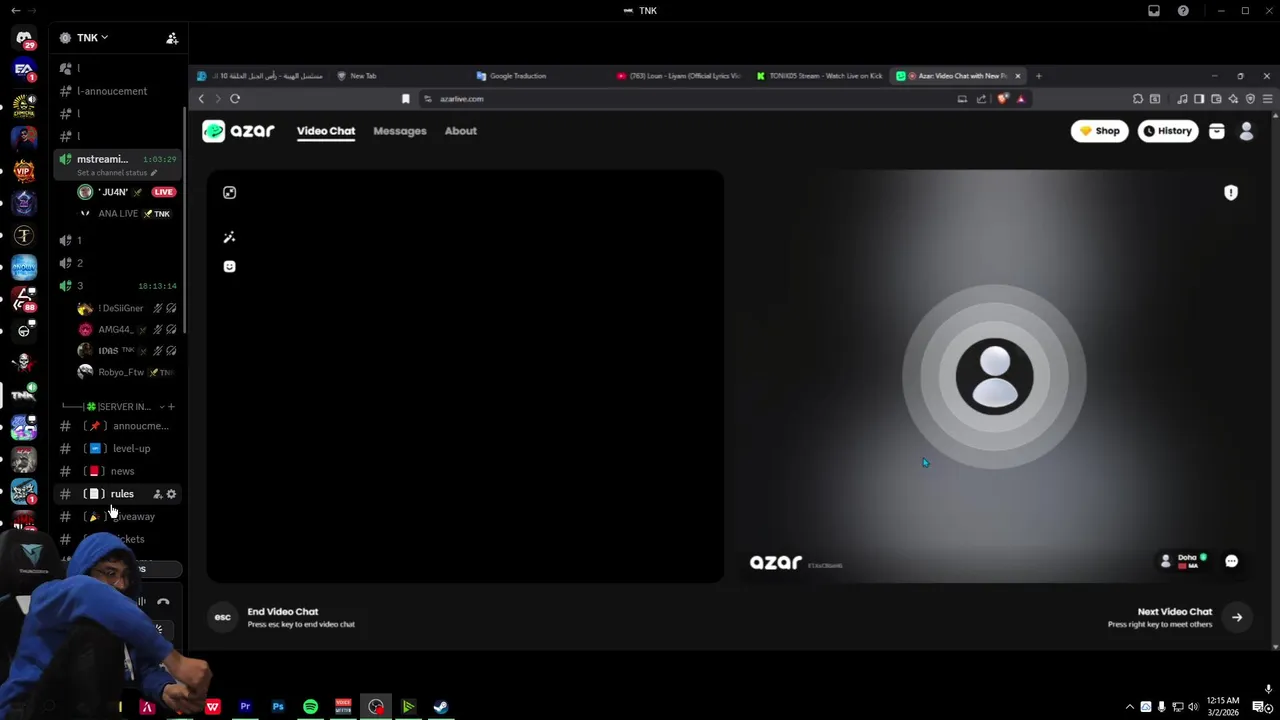Screen dimensions: 1280x720
Task: Open the EA server icon
Action: [24, 70]
